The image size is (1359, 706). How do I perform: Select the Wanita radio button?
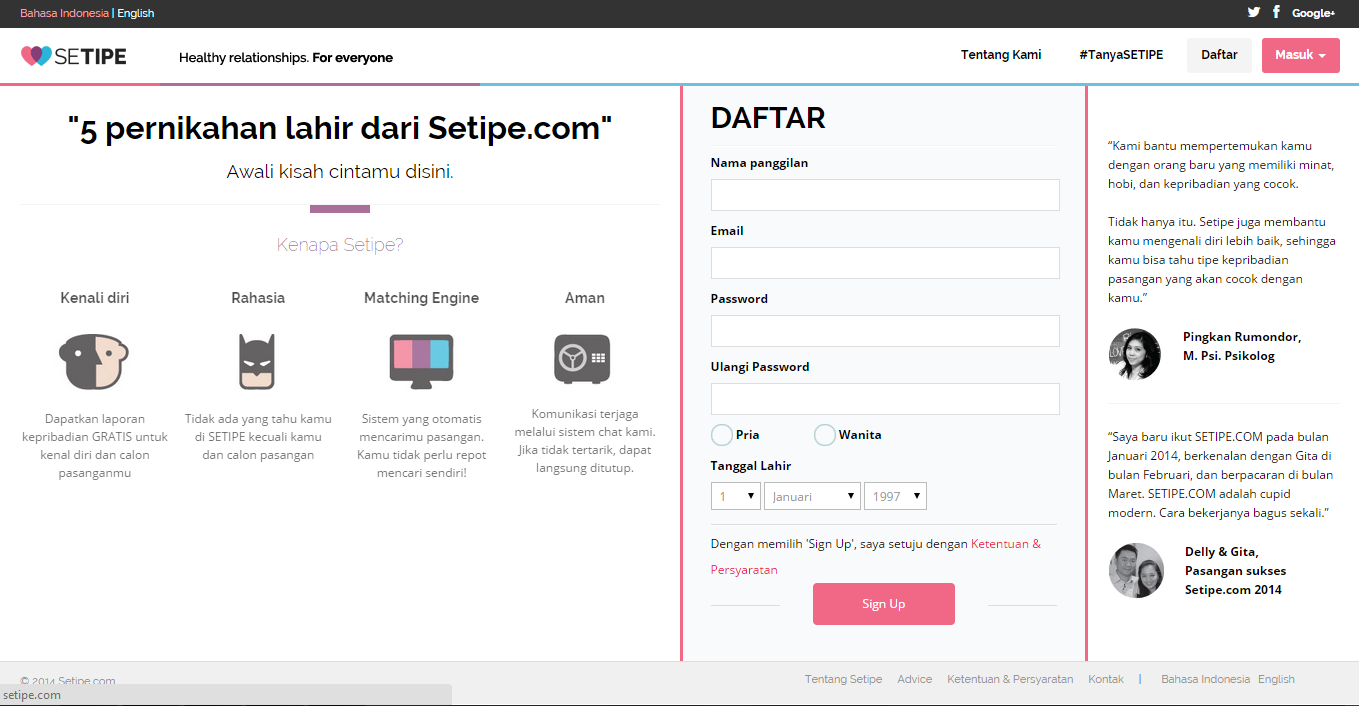point(825,435)
